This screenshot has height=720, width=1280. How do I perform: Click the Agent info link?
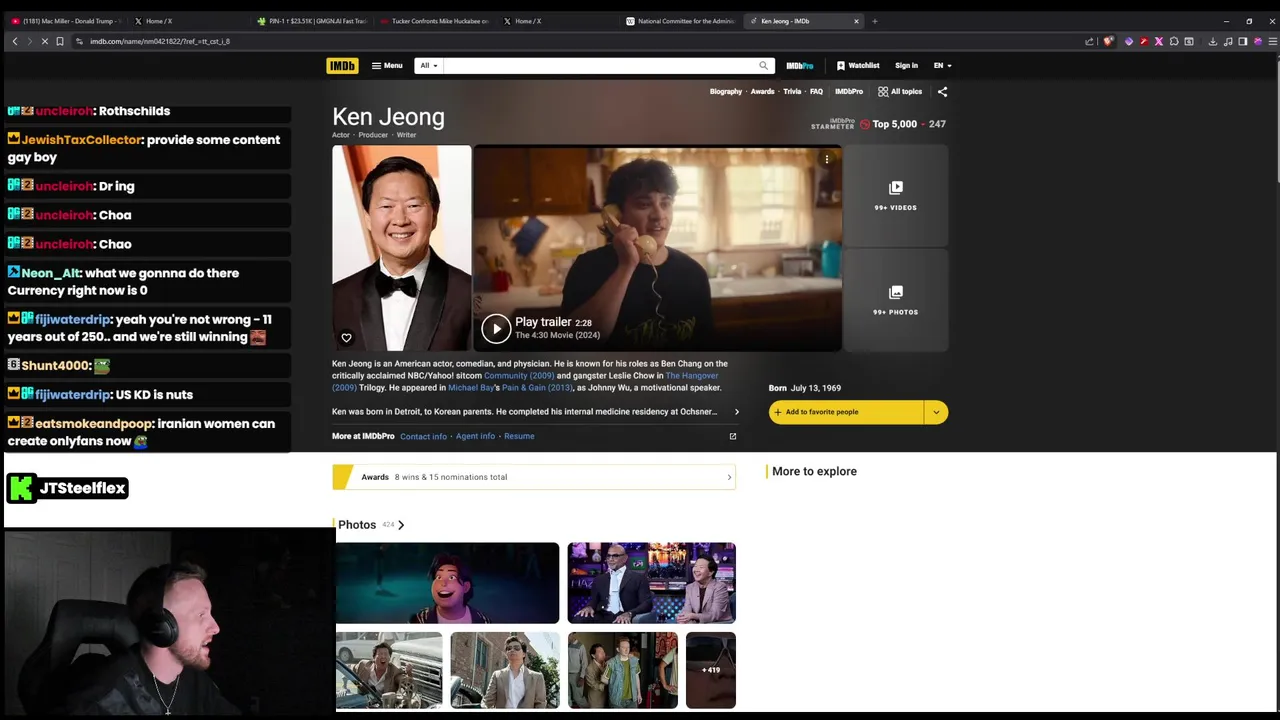pos(475,437)
